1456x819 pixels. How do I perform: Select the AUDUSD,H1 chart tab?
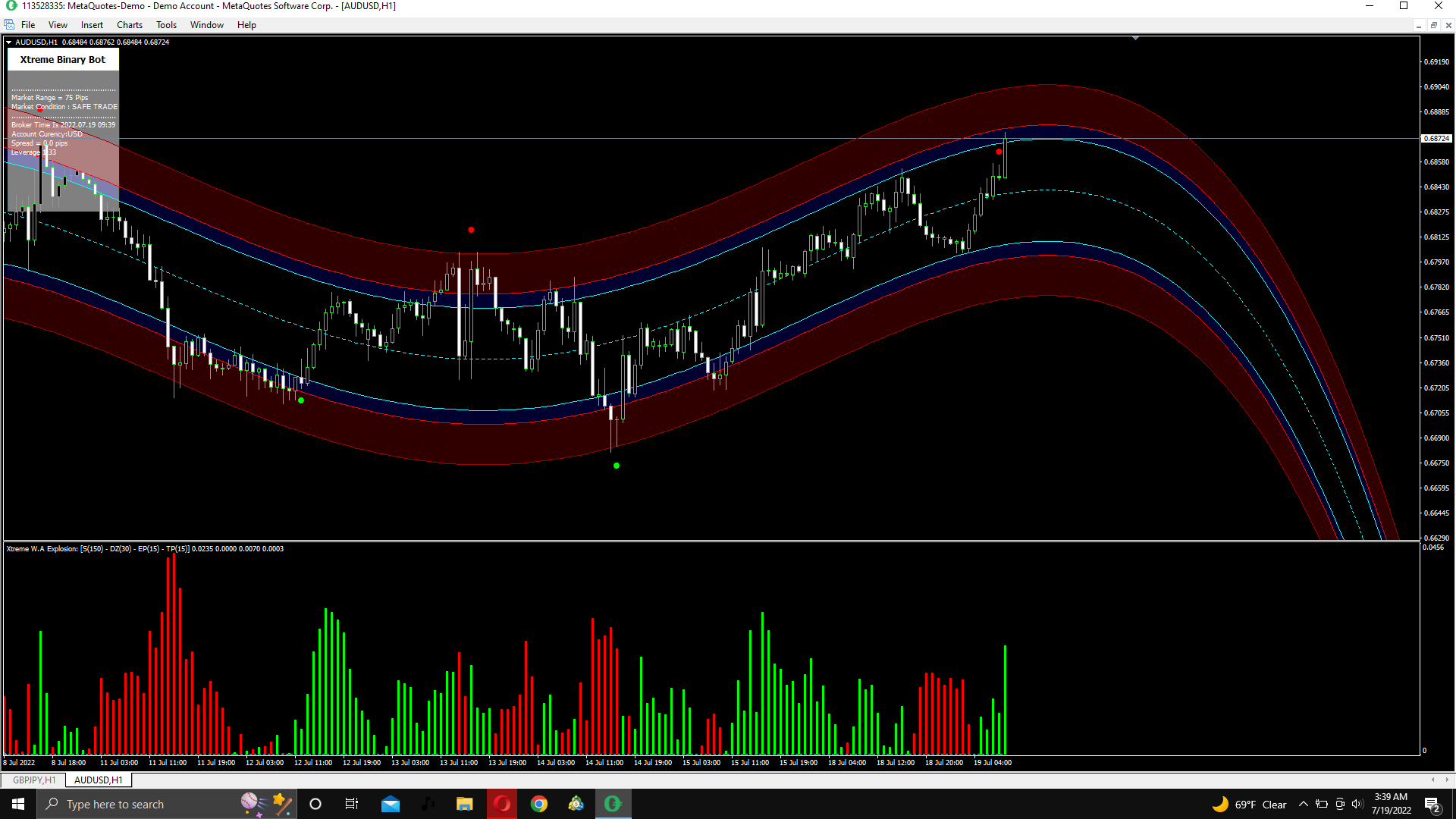99,780
